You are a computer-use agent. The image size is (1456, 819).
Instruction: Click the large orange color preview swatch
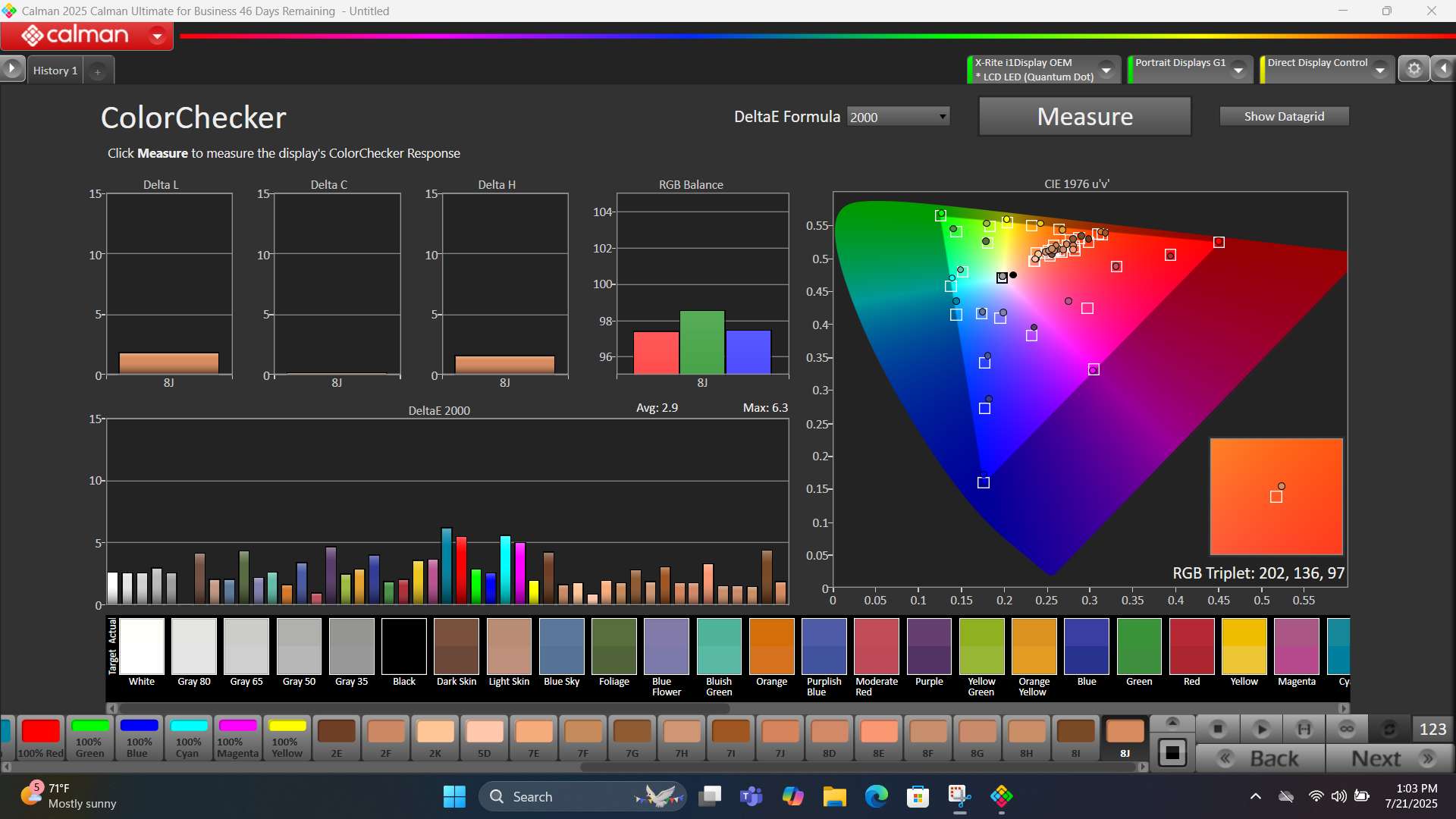click(1276, 497)
